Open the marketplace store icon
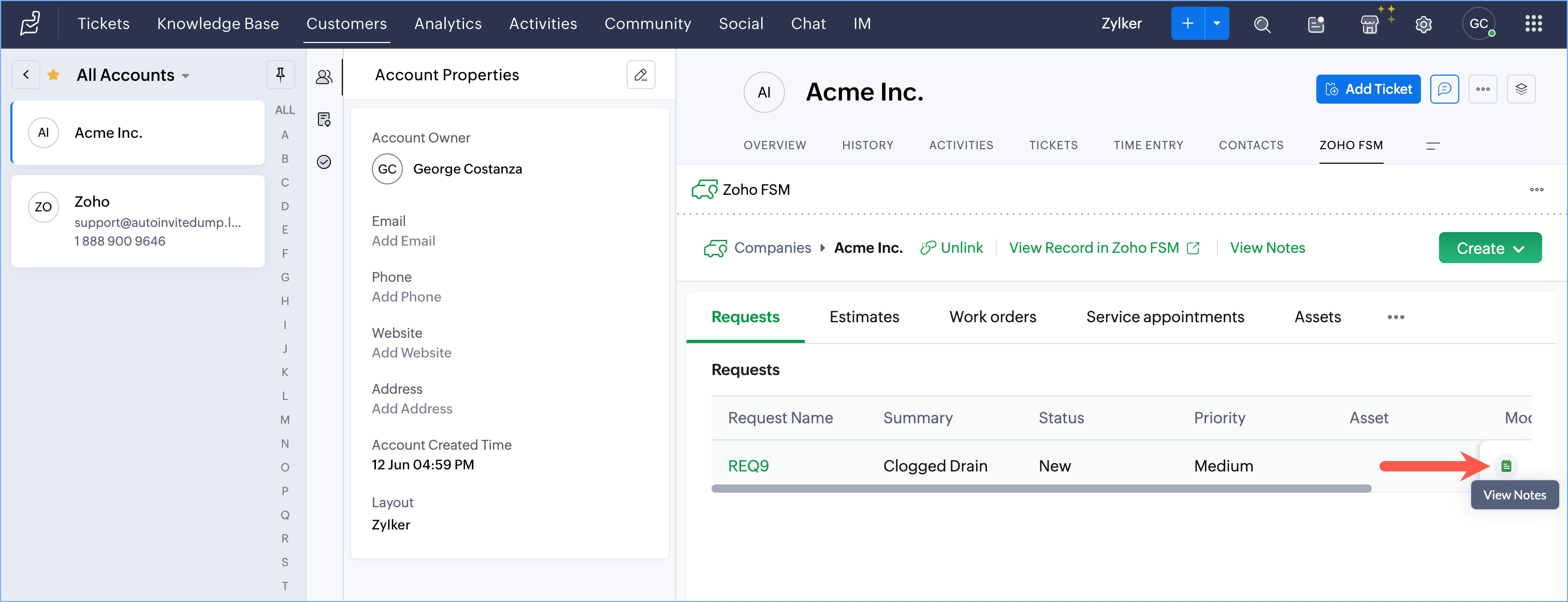 click(1369, 24)
